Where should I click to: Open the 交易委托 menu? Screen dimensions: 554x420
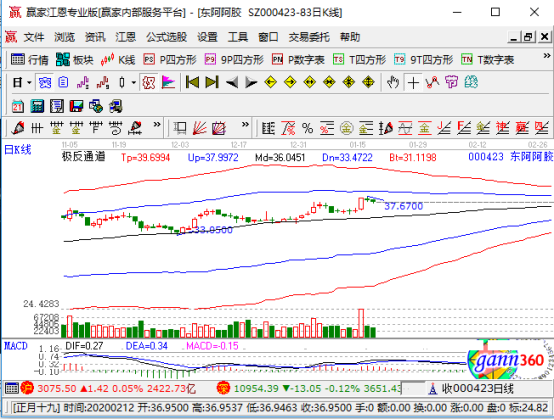point(309,37)
